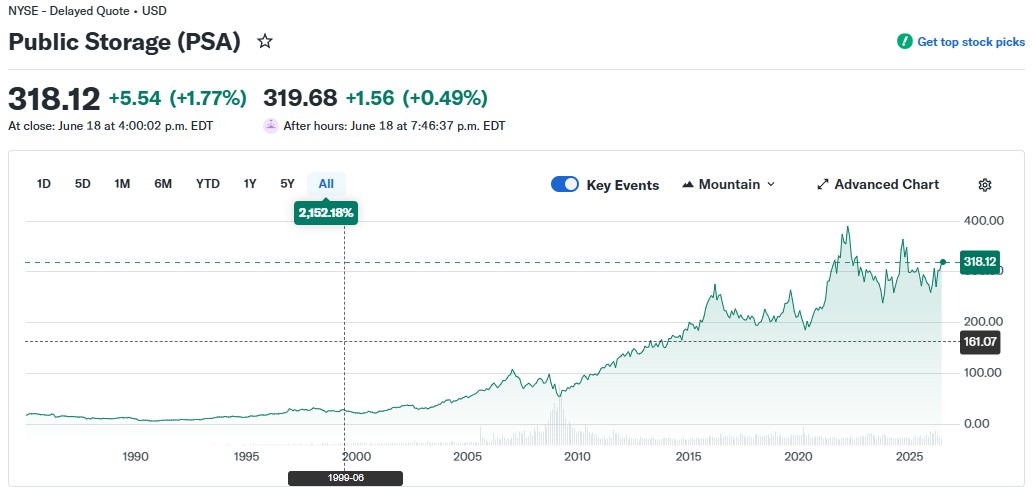1032x487 pixels.
Task: Click the Key Events label
Action: pos(623,185)
